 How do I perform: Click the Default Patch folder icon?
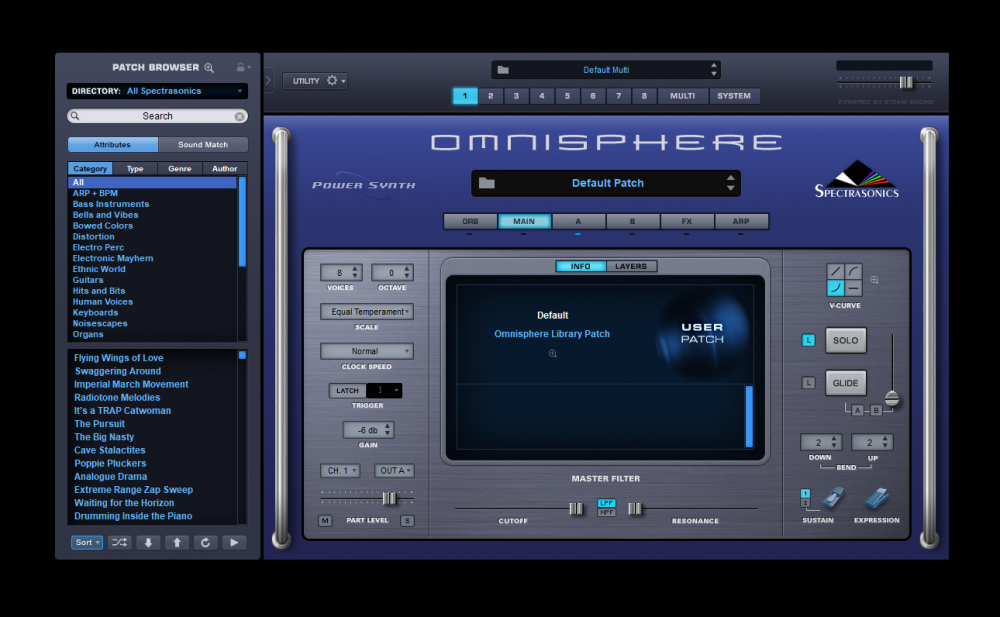click(x=487, y=183)
